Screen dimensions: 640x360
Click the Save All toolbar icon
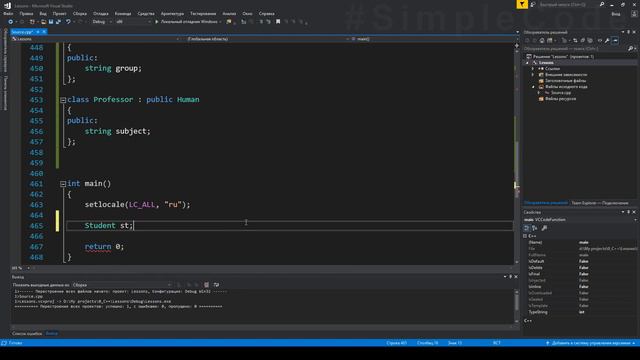pos(58,22)
